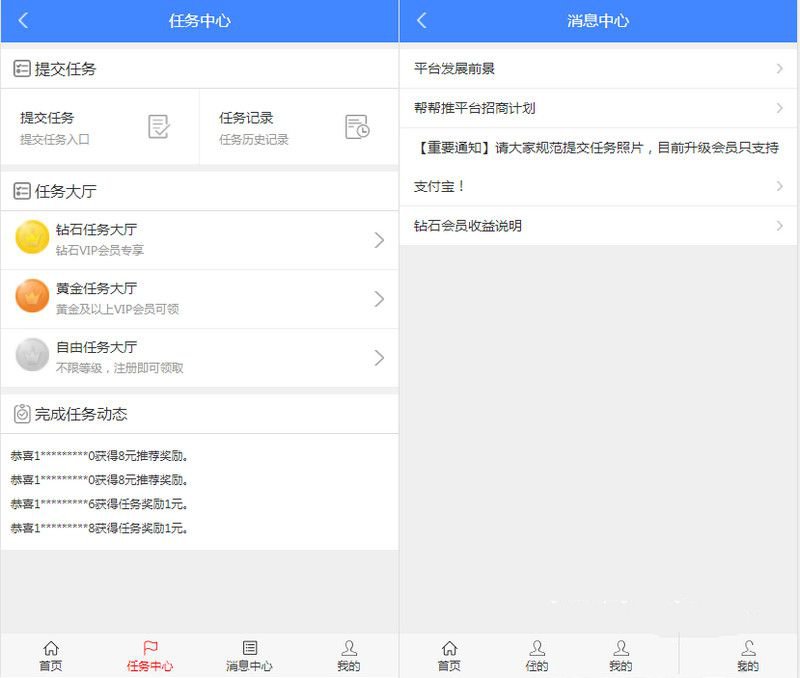Viewport: 800px width, 678px height.
Task: Open 我的 tab in left bottom bar
Action: pyautogui.click(x=348, y=656)
